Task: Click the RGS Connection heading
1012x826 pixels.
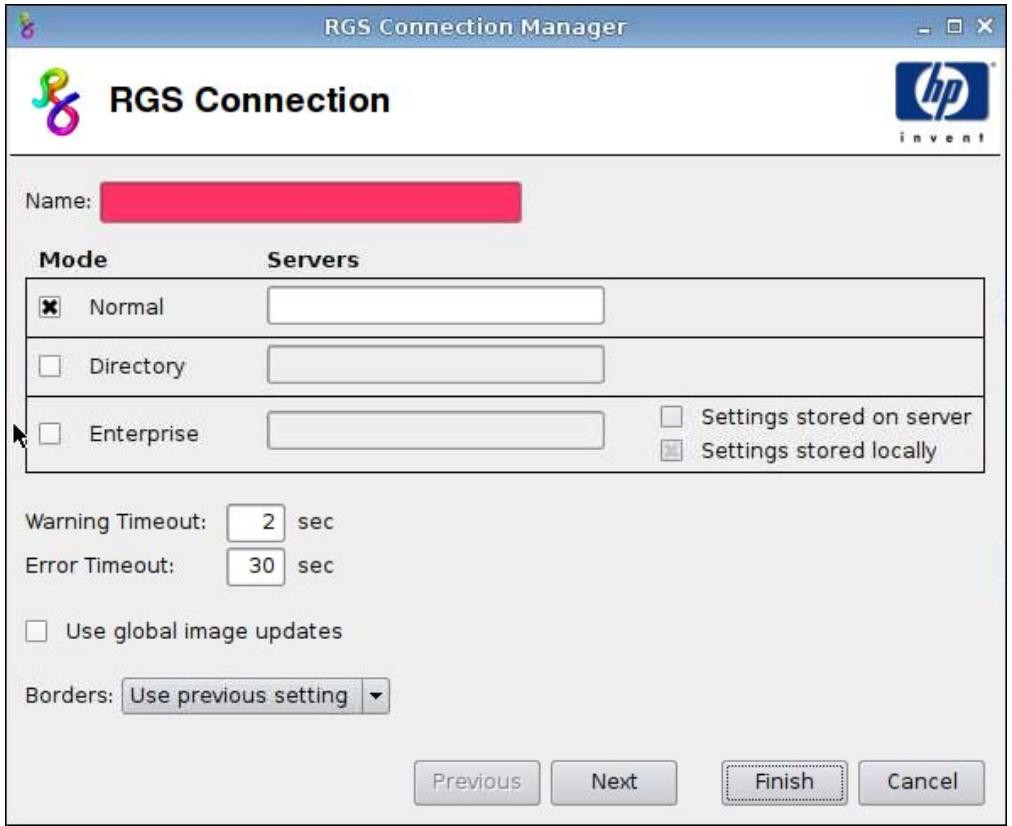Action: pos(249,101)
